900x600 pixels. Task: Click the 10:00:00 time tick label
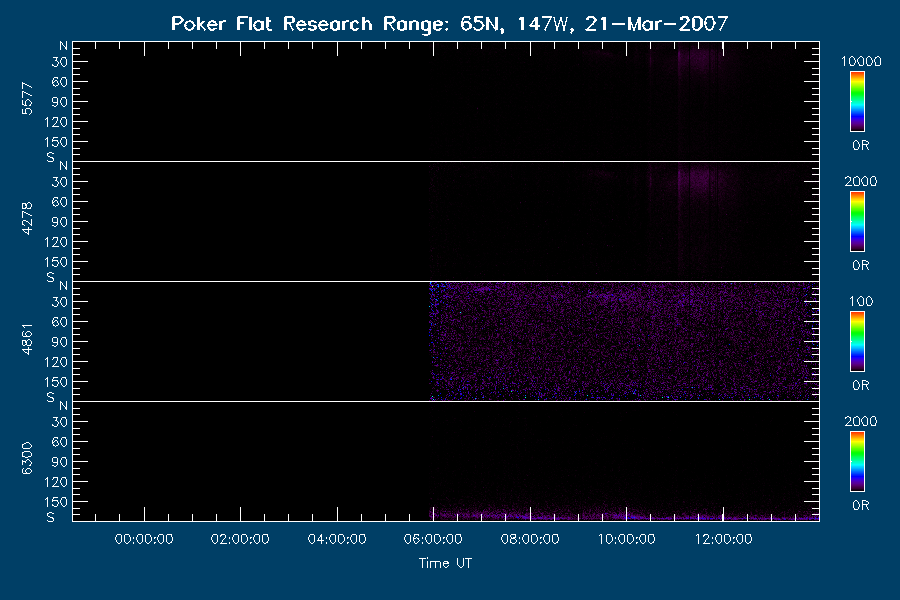[x=627, y=539]
